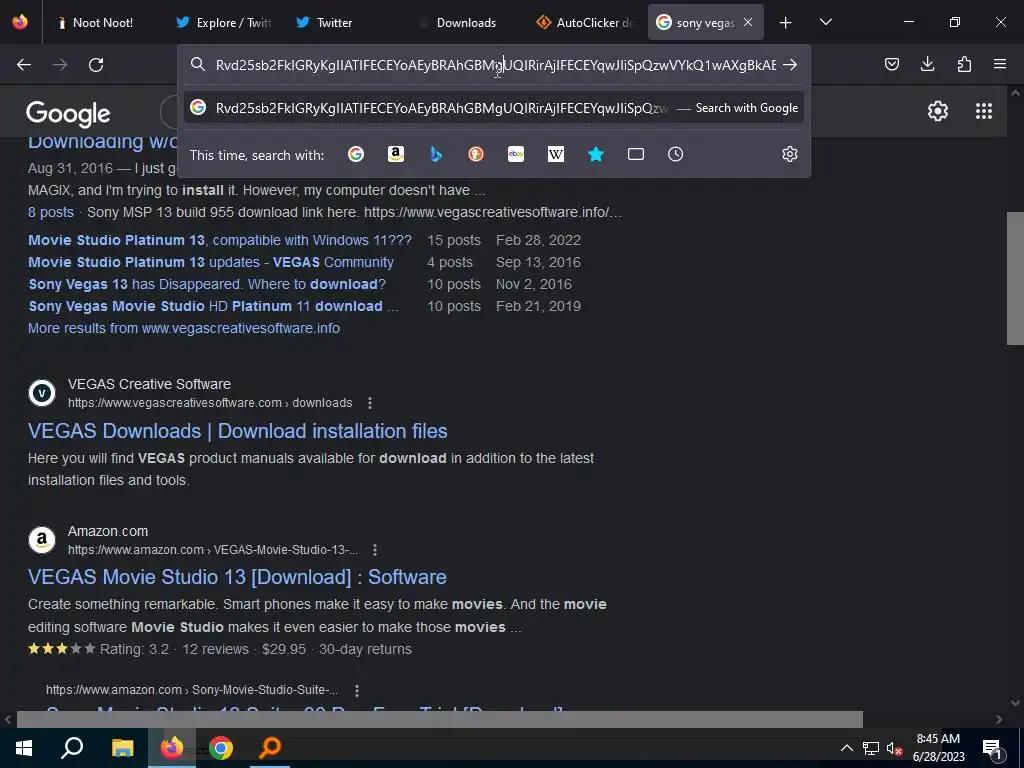The image size is (1024, 768).
Task: Switch to the Downloads tab
Action: click(x=466, y=22)
